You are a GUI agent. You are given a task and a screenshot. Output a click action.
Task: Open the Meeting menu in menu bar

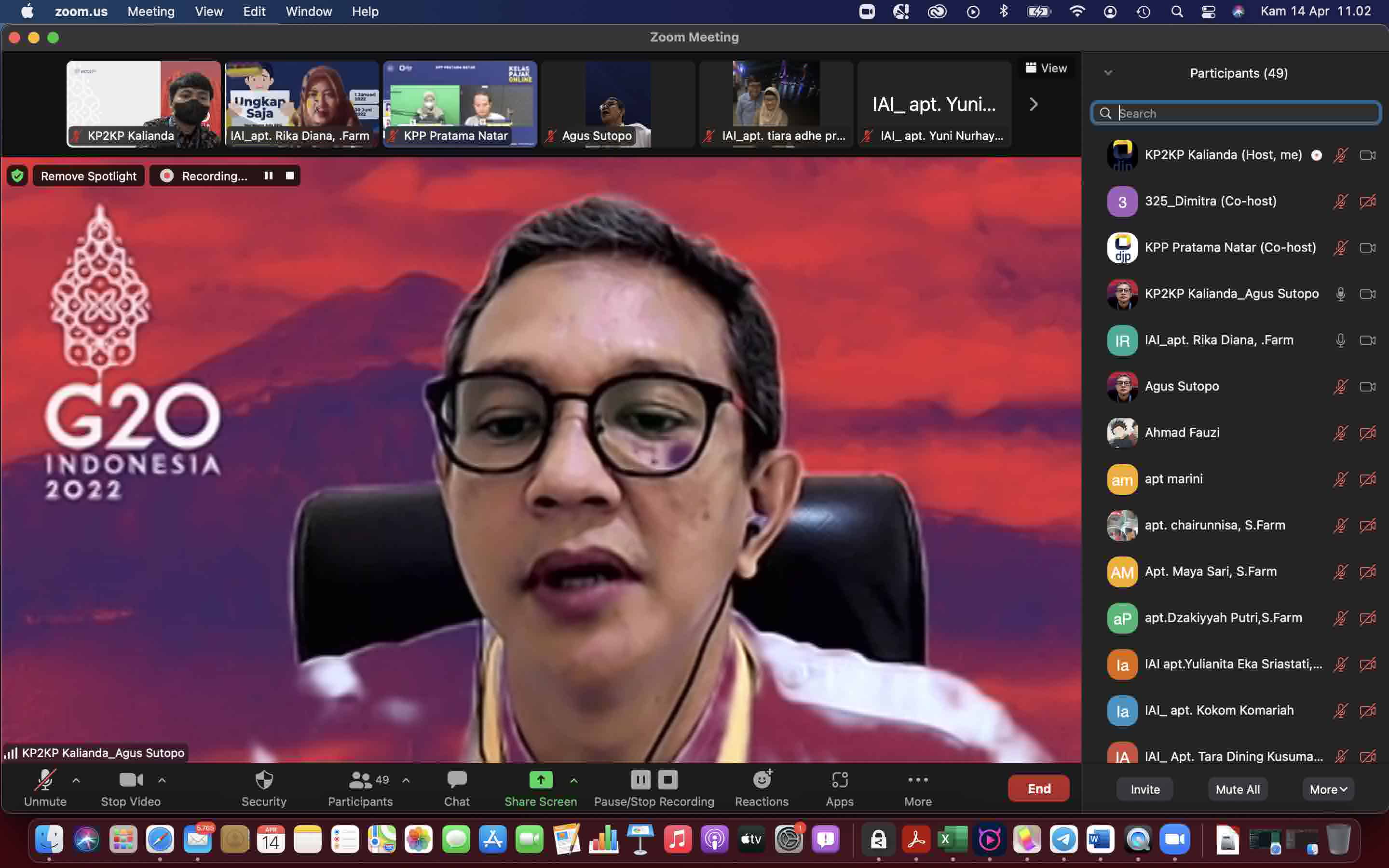coord(151,12)
